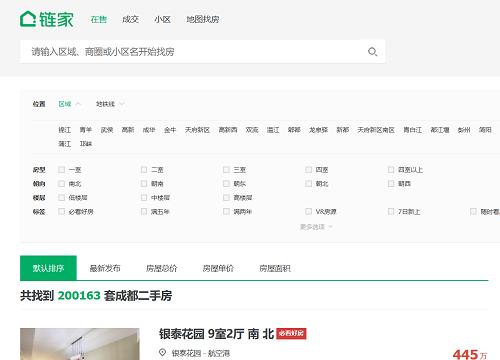Filter by 金牛 district
Screen dimensions: 500x360
coord(170,130)
